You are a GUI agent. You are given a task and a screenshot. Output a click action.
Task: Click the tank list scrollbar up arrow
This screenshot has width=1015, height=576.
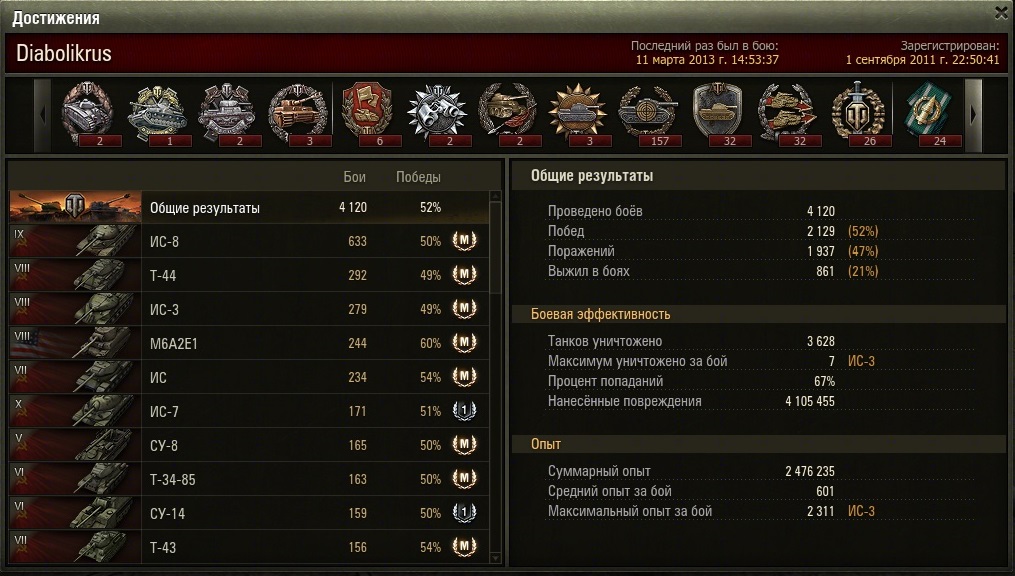(496, 196)
